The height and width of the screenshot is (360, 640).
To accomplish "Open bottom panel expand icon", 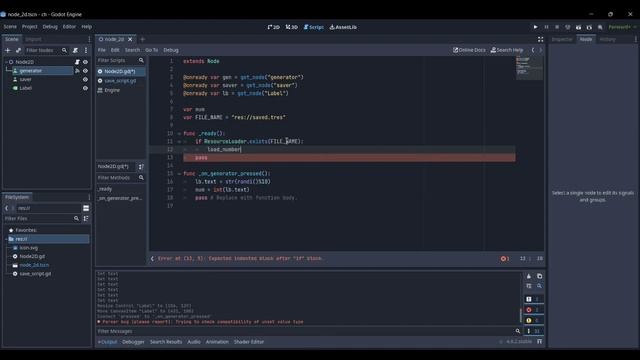I will pyautogui.click(x=540, y=342).
